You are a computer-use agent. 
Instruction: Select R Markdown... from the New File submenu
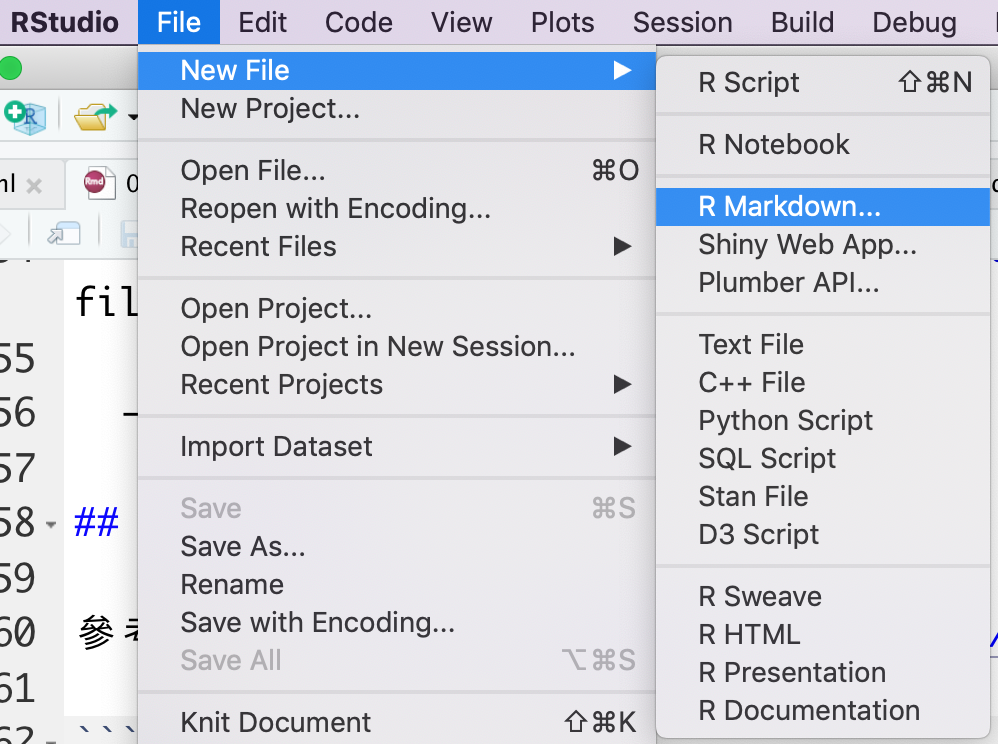789,206
